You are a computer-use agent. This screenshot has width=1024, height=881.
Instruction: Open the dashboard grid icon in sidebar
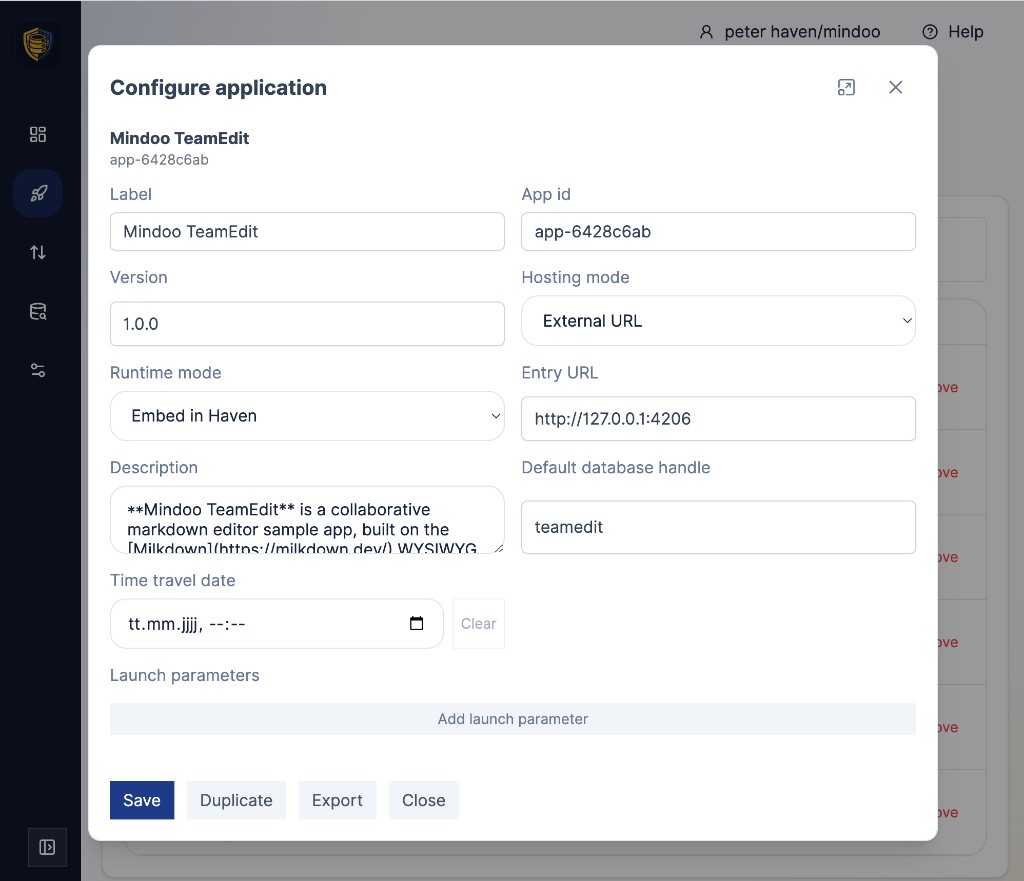click(38, 135)
